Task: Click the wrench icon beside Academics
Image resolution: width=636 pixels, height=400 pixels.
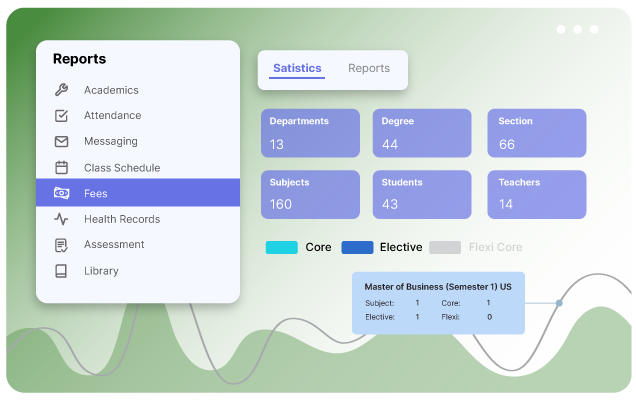Action: [62, 90]
